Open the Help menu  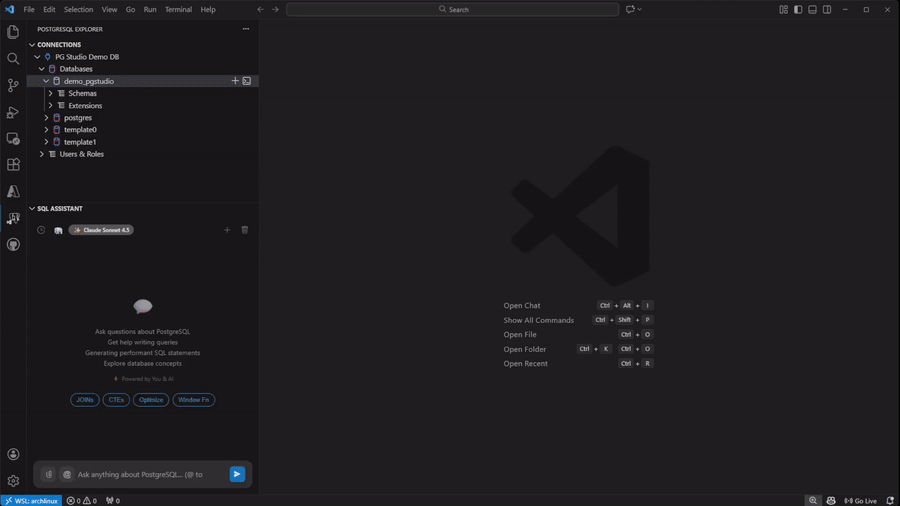tap(208, 9)
